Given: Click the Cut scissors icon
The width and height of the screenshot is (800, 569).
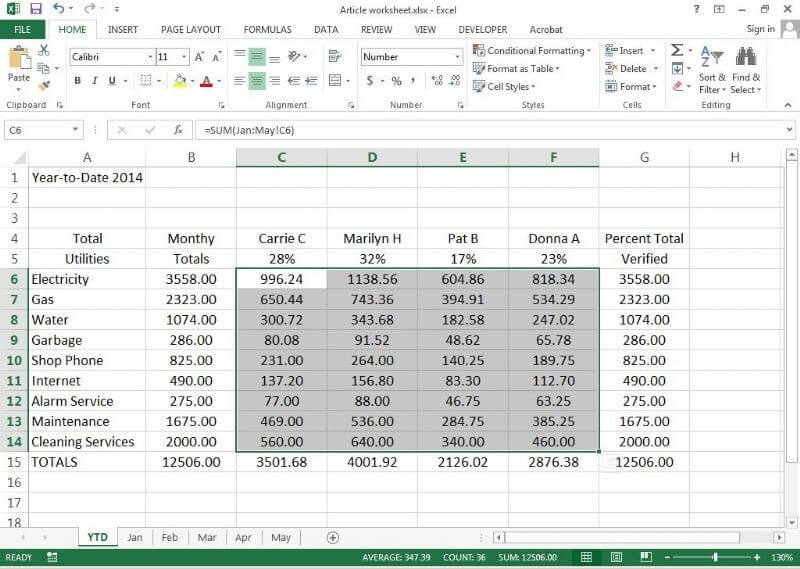Looking at the screenshot, I should pos(44,50).
